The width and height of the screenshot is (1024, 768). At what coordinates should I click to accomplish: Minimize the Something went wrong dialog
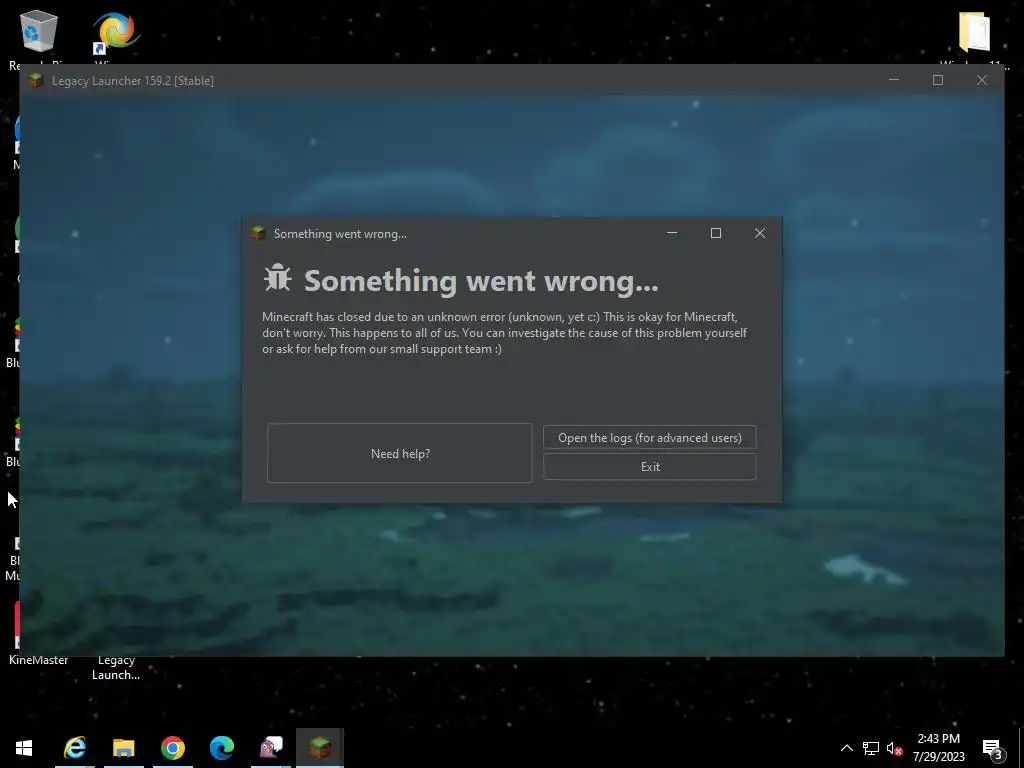click(x=672, y=233)
